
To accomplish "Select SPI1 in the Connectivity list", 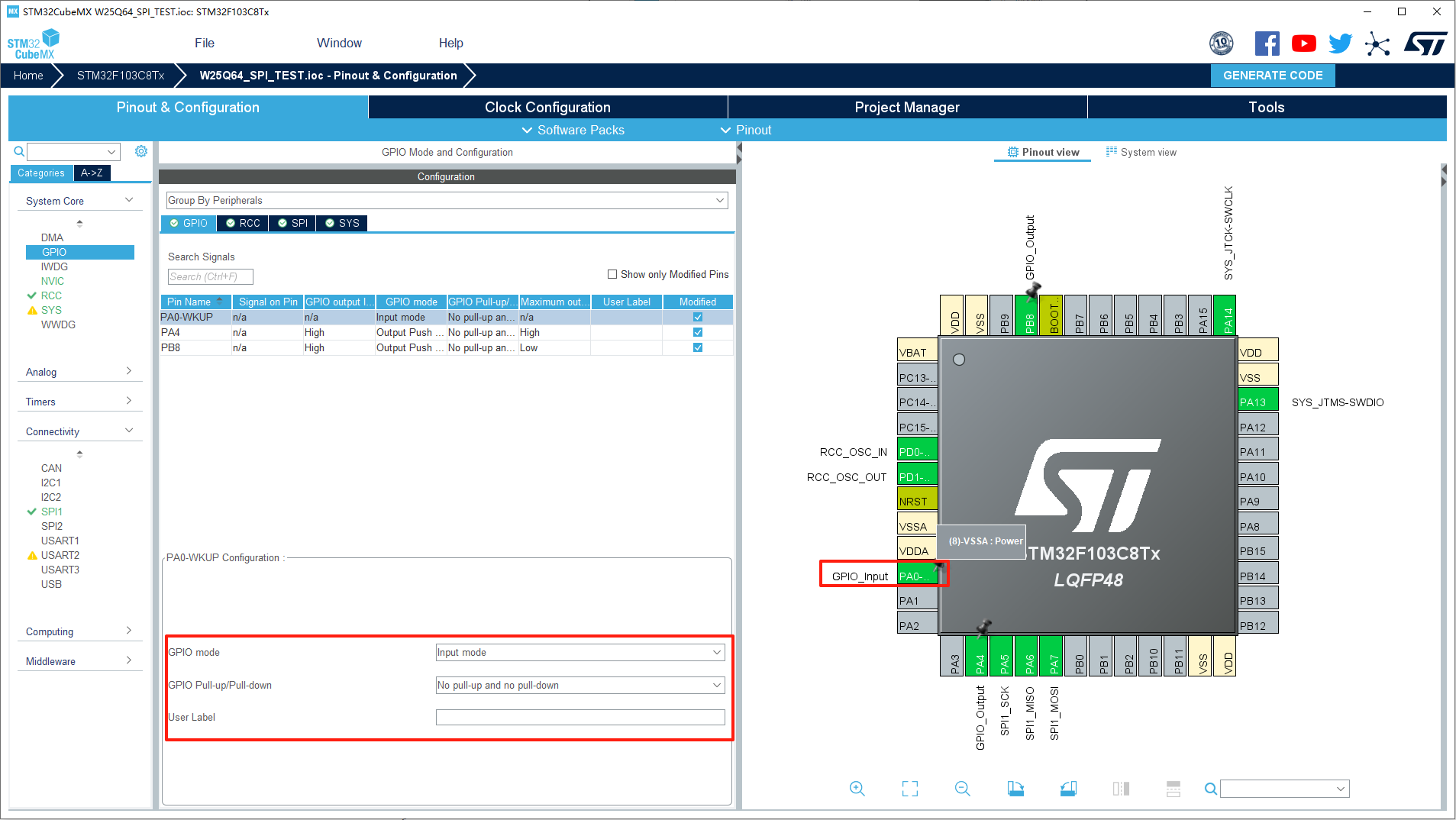I will point(51,512).
